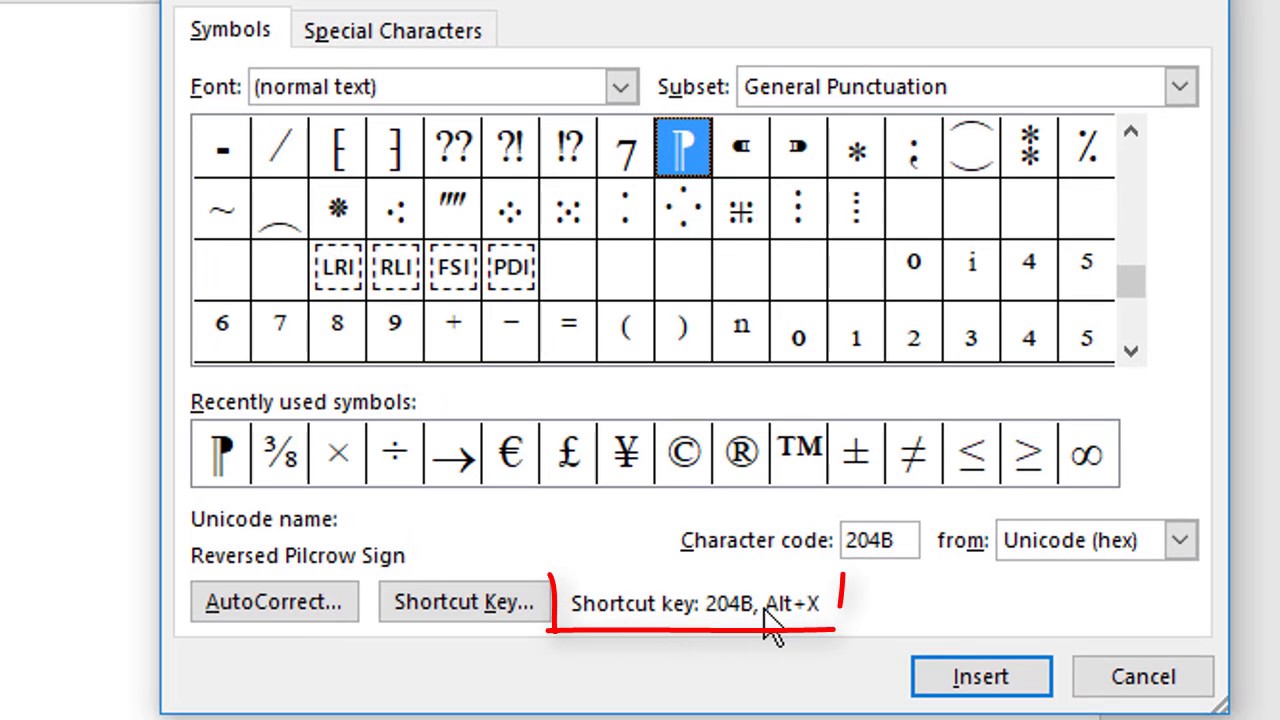The height and width of the screenshot is (720, 1280).
Task: Pick the right arrow → recent symbol
Action: pos(453,454)
